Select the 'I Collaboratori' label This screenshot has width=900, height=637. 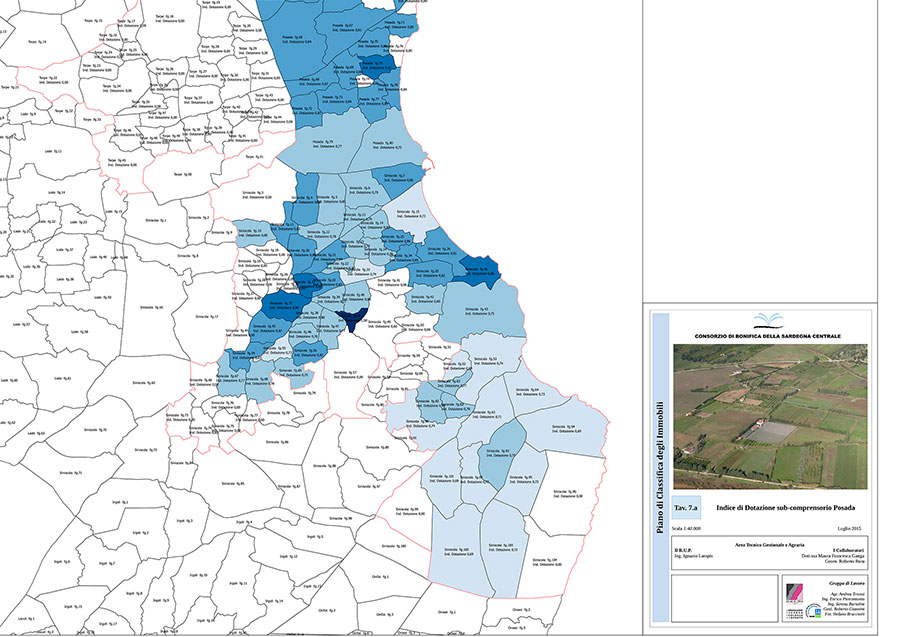849,550
